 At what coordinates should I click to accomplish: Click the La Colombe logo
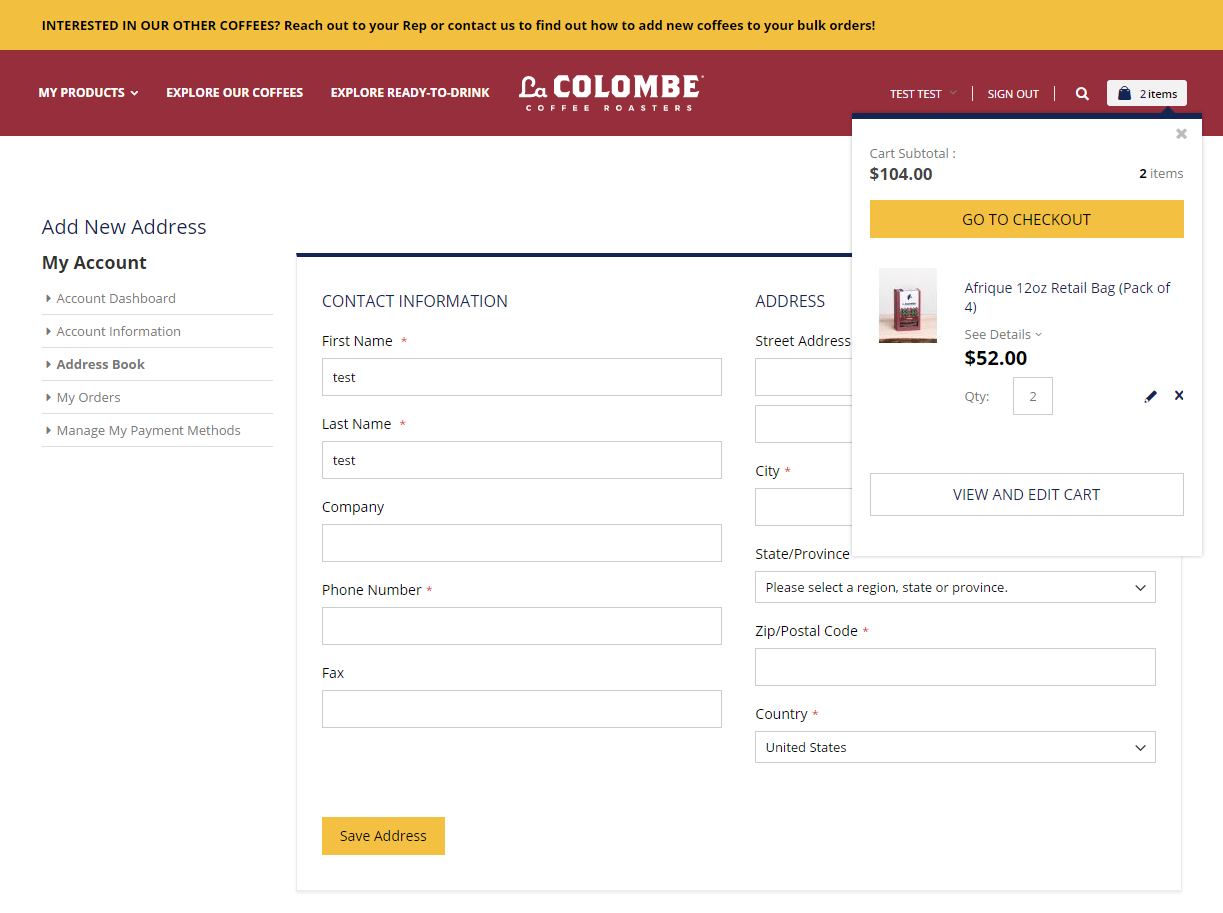pyautogui.click(x=610, y=92)
